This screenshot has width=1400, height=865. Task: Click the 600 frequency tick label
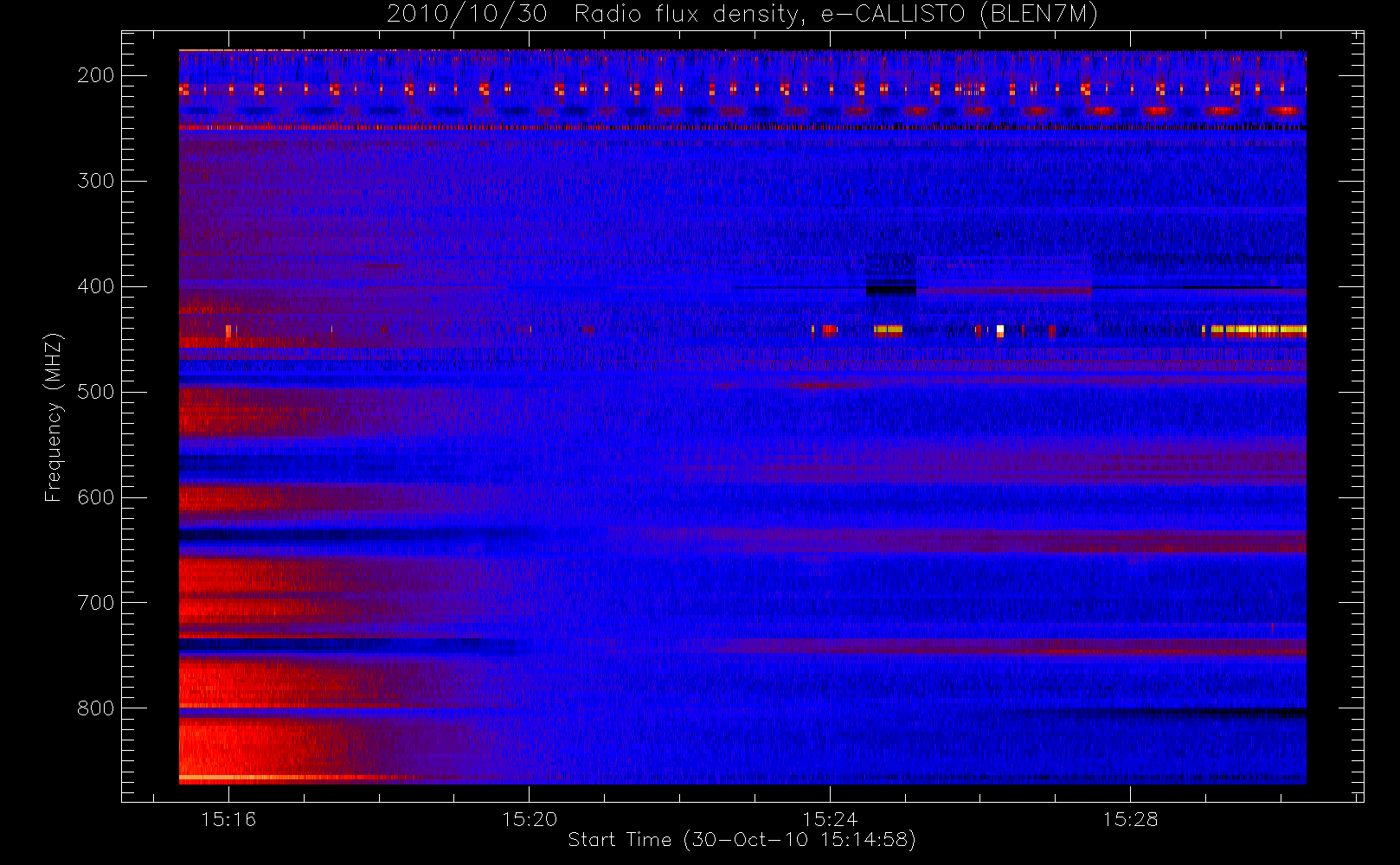point(96,497)
